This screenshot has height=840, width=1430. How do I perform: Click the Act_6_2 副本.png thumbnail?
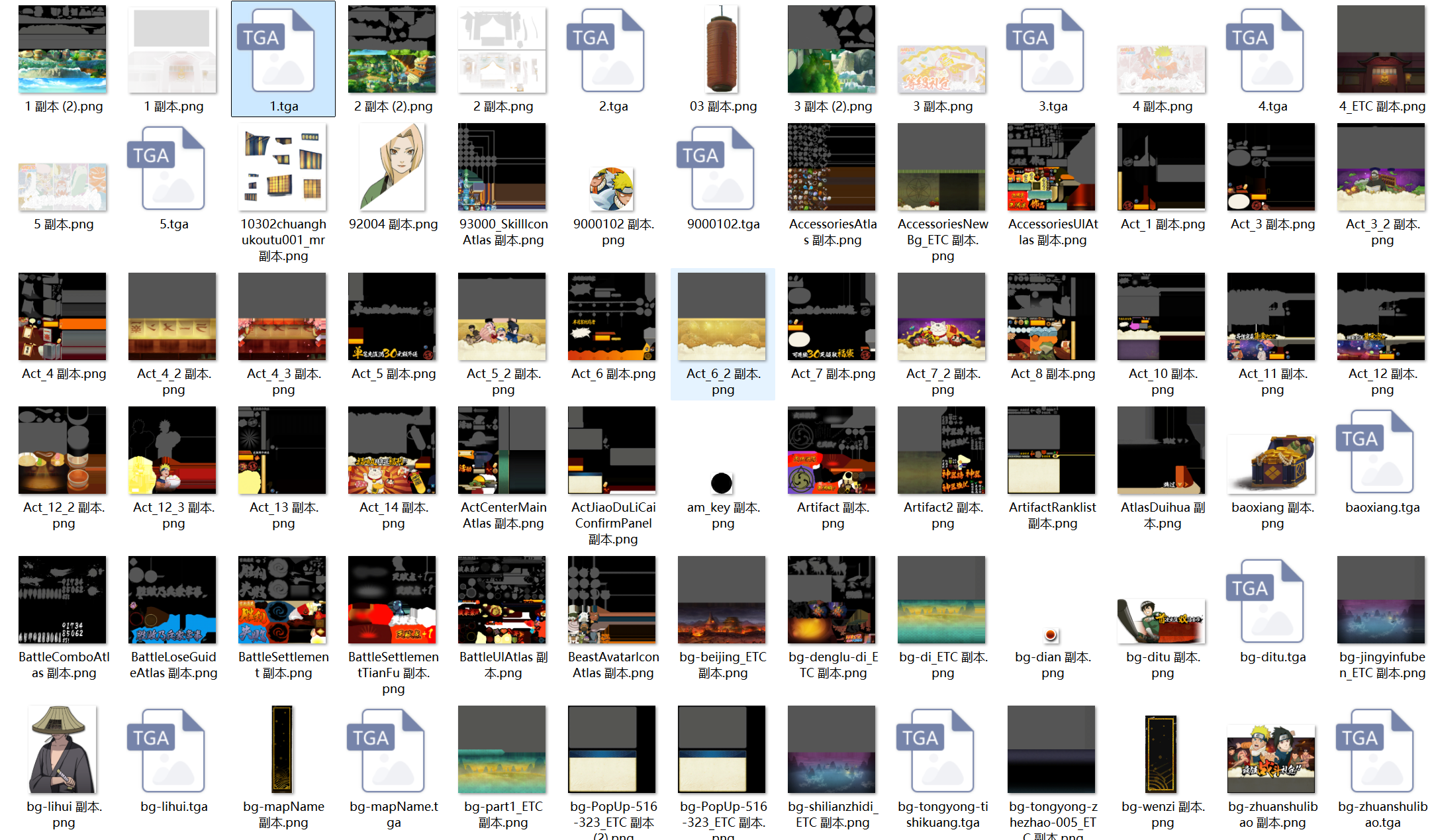(722, 316)
